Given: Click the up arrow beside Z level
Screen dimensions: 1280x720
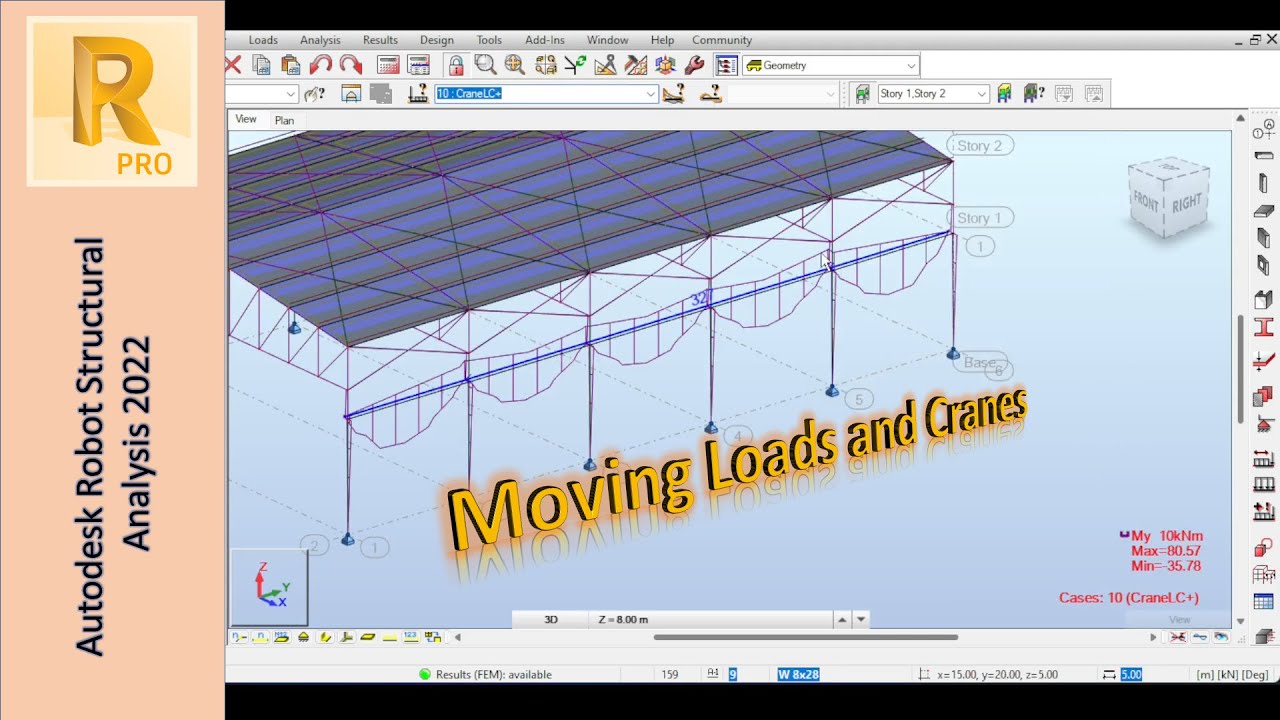Looking at the screenshot, I should pyautogui.click(x=842, y=619).
